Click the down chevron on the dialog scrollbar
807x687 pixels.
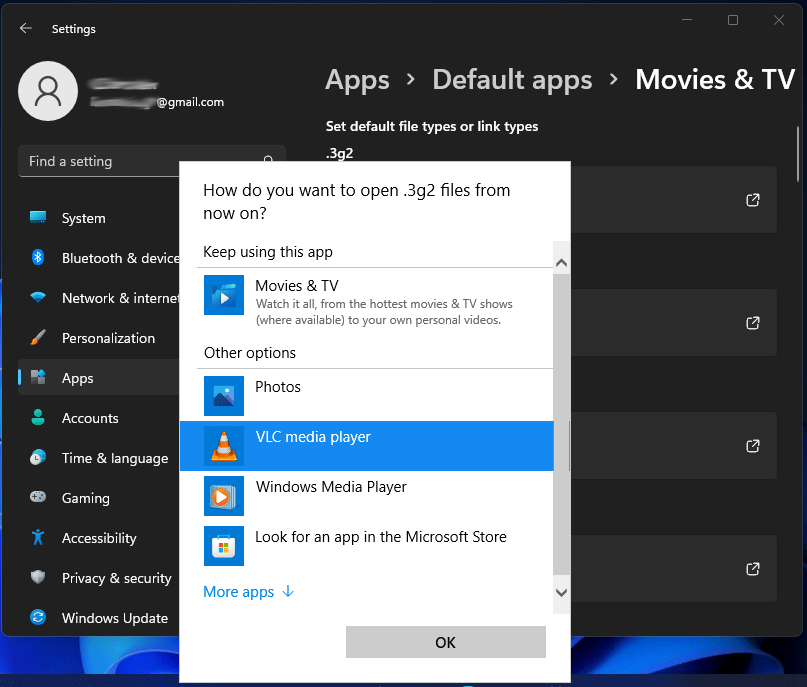[561, 594]
